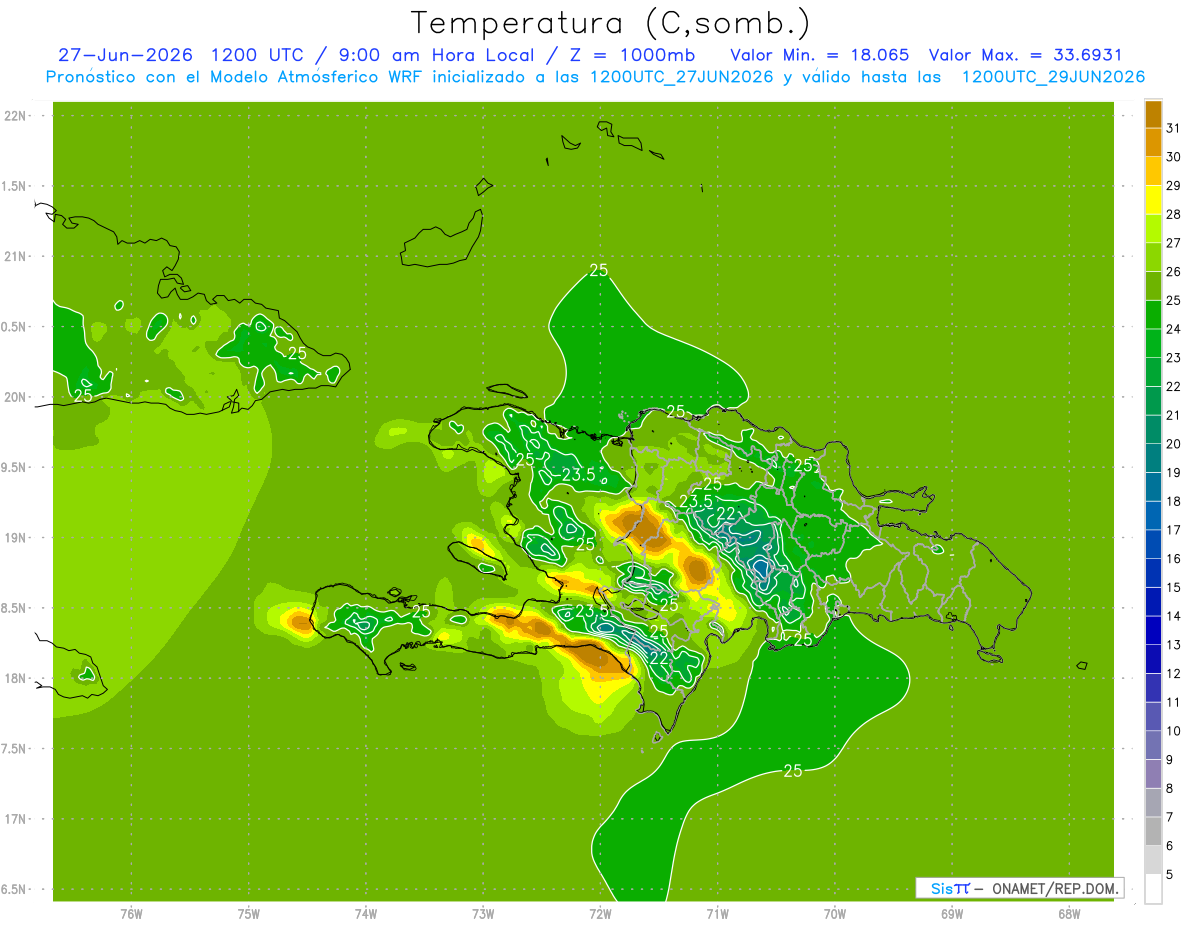Click the "17N" latitude axis label

point(16,820)
